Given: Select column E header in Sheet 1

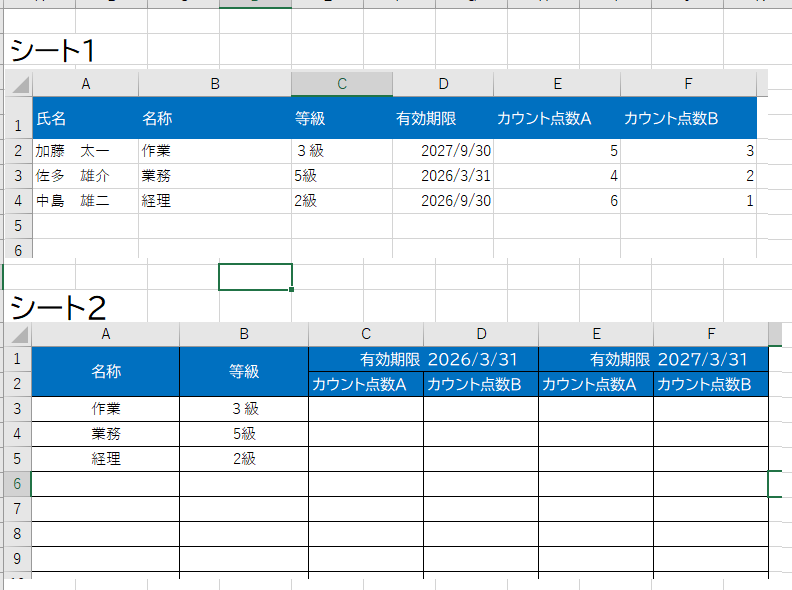Looking at the screenshot, I should click(557, 84).
